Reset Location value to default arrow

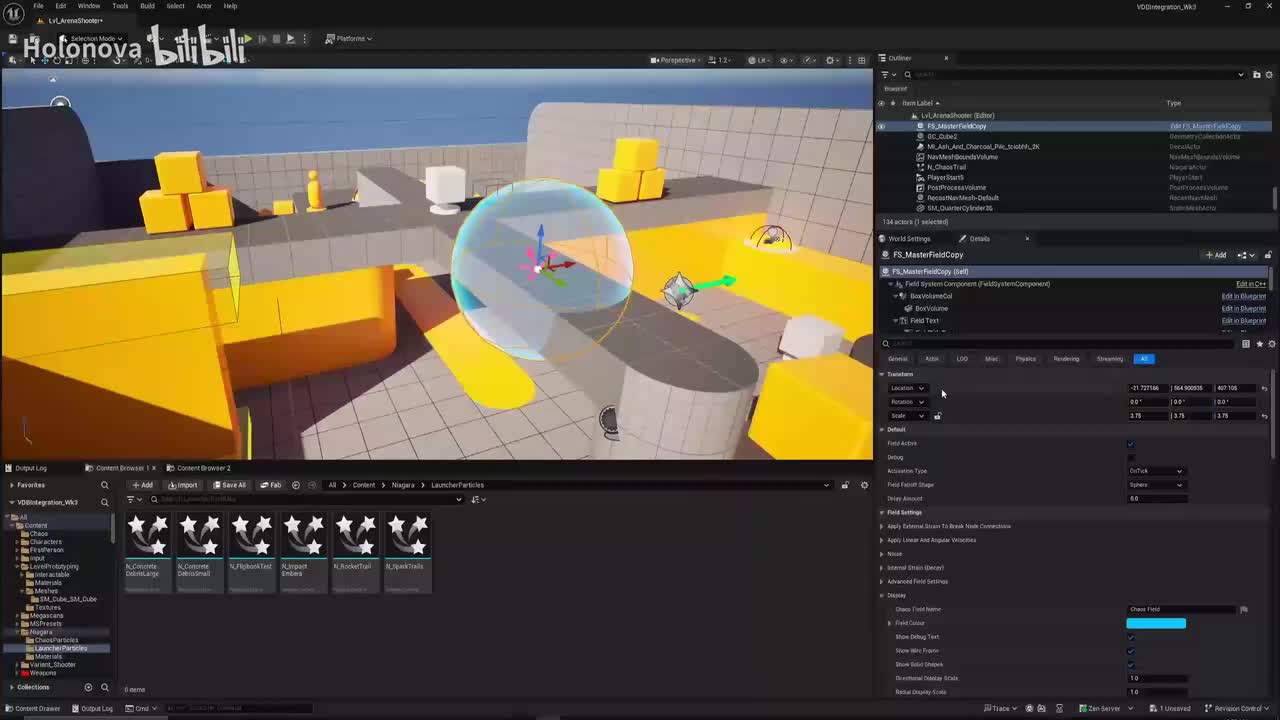(x=1264, y=388)
